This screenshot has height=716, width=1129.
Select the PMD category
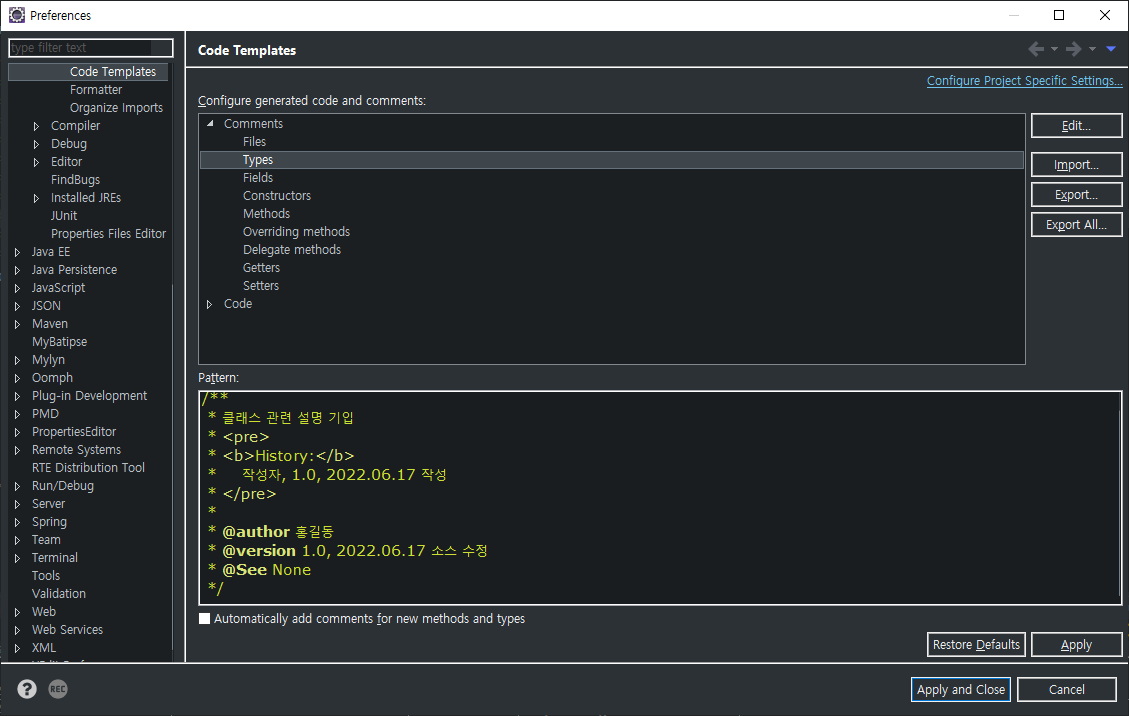(x=45, y=414)
